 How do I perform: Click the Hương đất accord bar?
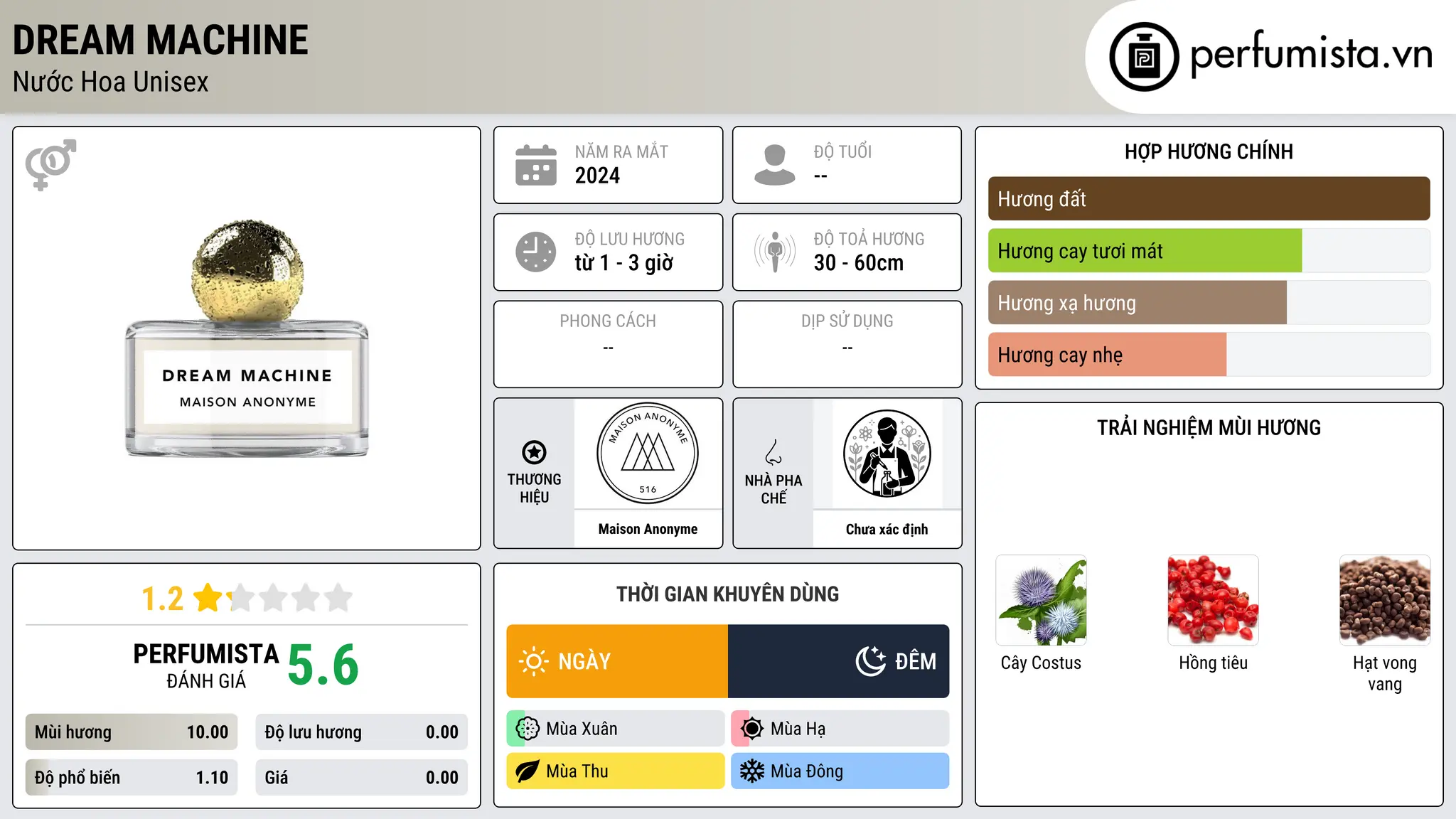pyautogui.click(x=1209, y=199)
